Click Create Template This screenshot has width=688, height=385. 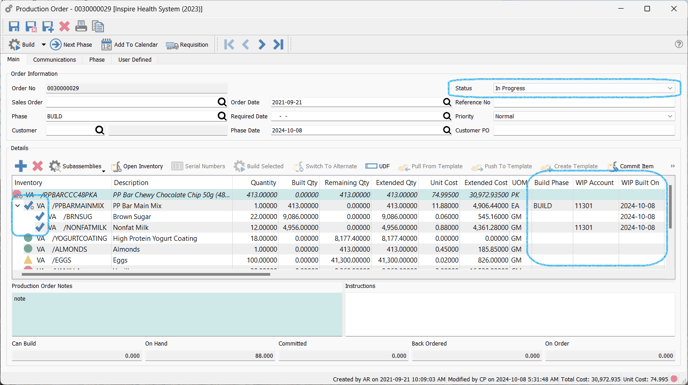coord(569,166)
